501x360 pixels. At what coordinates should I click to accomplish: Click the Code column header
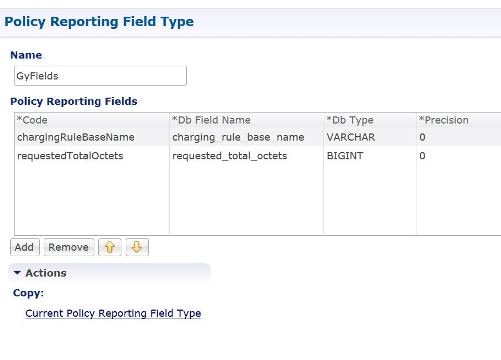[x=92, y=120]
